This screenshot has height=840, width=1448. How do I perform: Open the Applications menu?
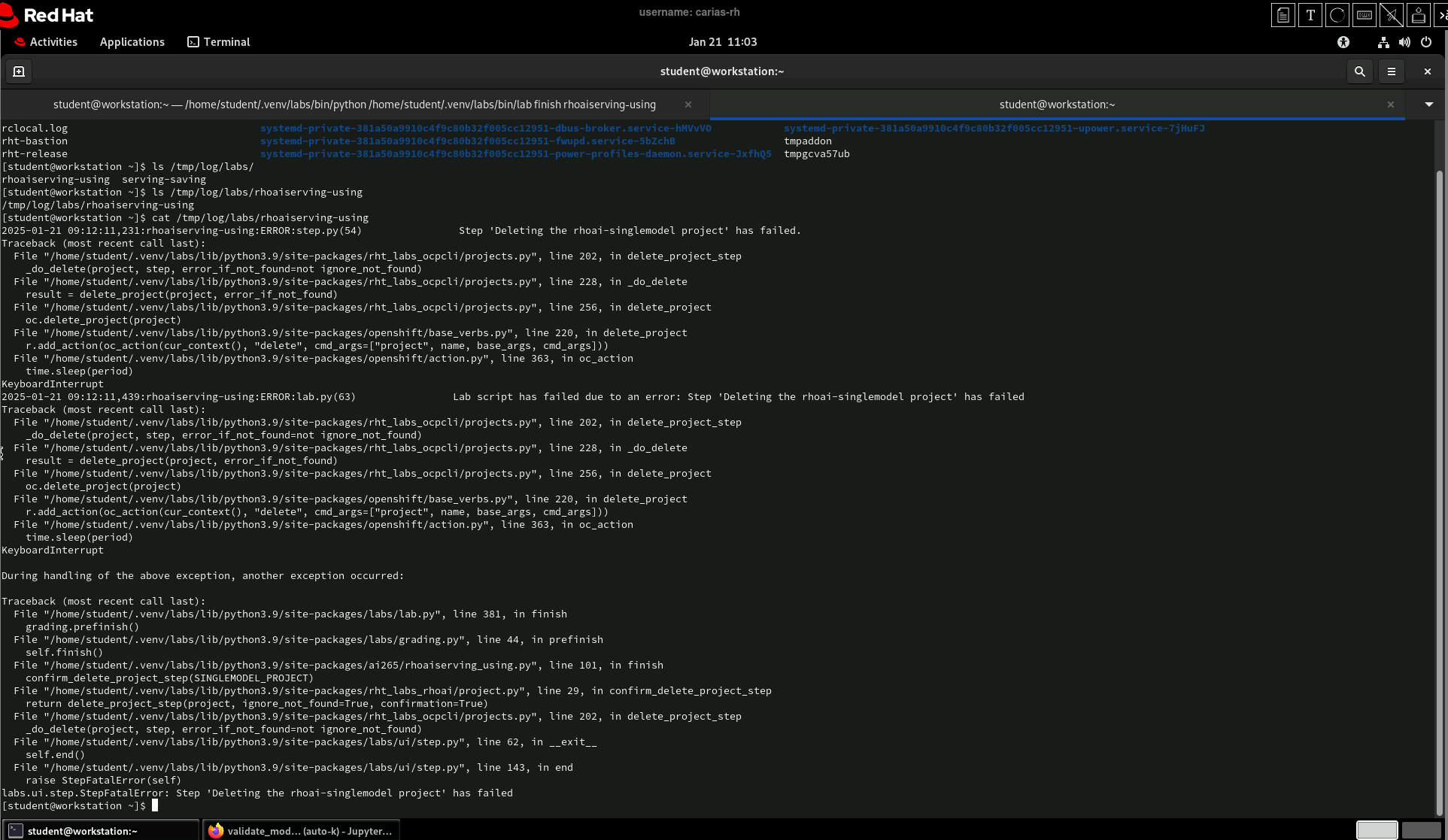point(132,42)
